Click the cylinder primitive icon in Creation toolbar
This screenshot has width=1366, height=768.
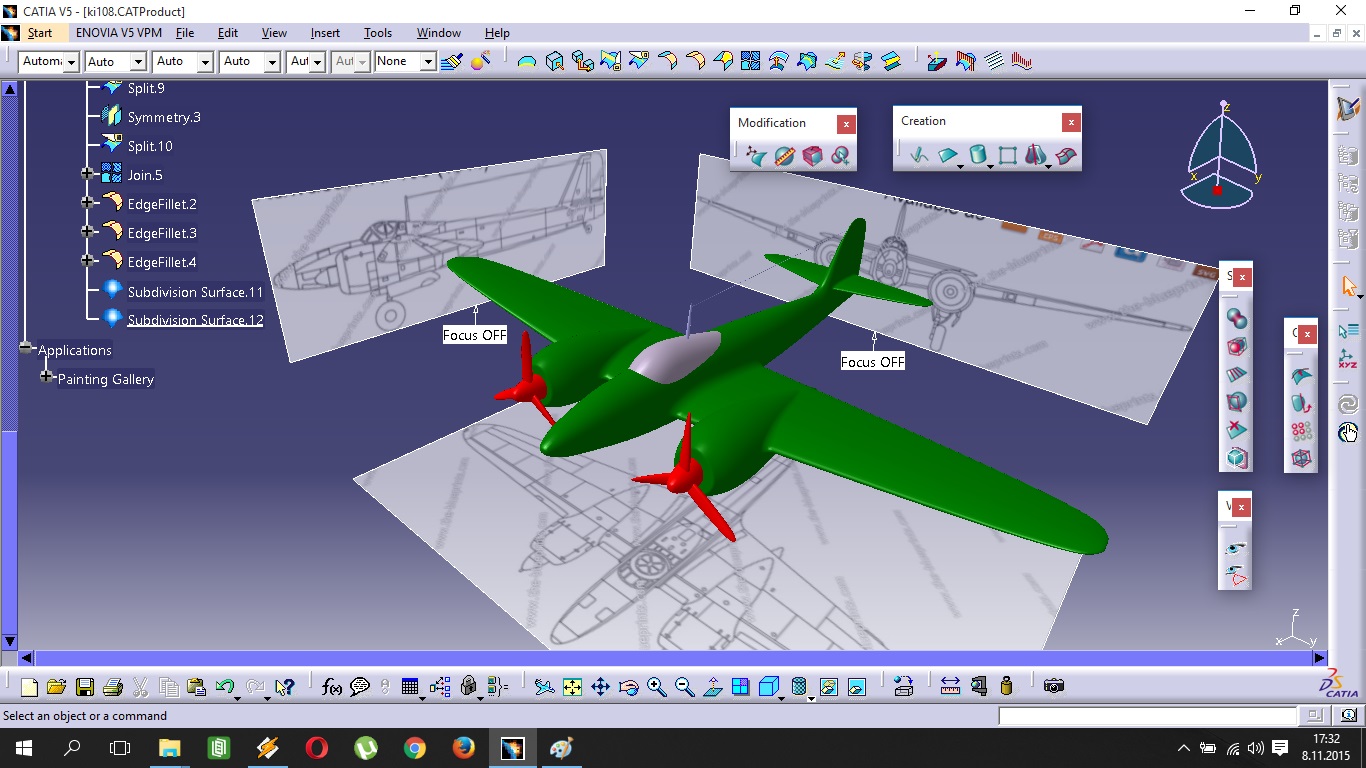pos(978,155)
